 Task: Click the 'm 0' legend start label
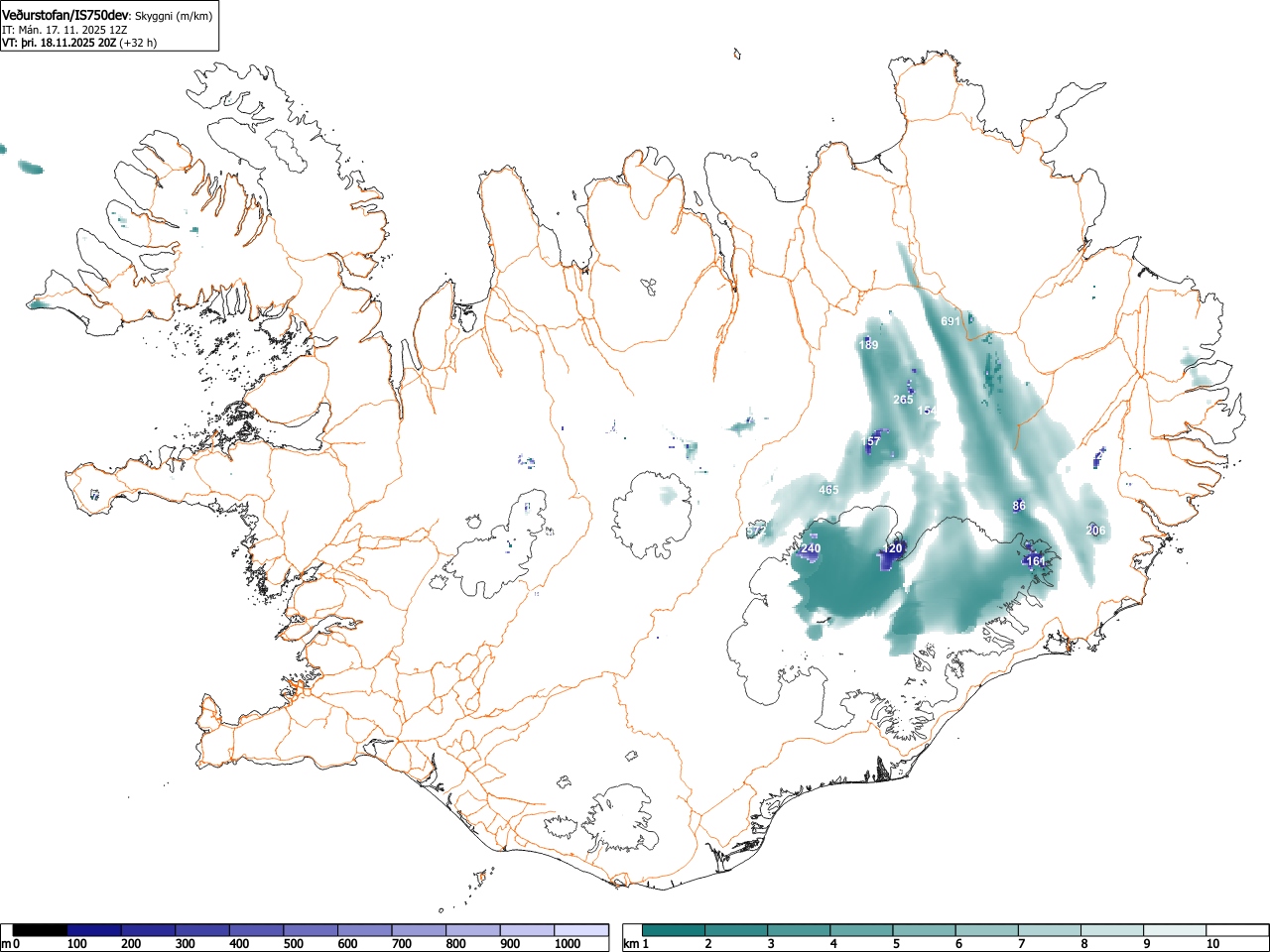11,944
